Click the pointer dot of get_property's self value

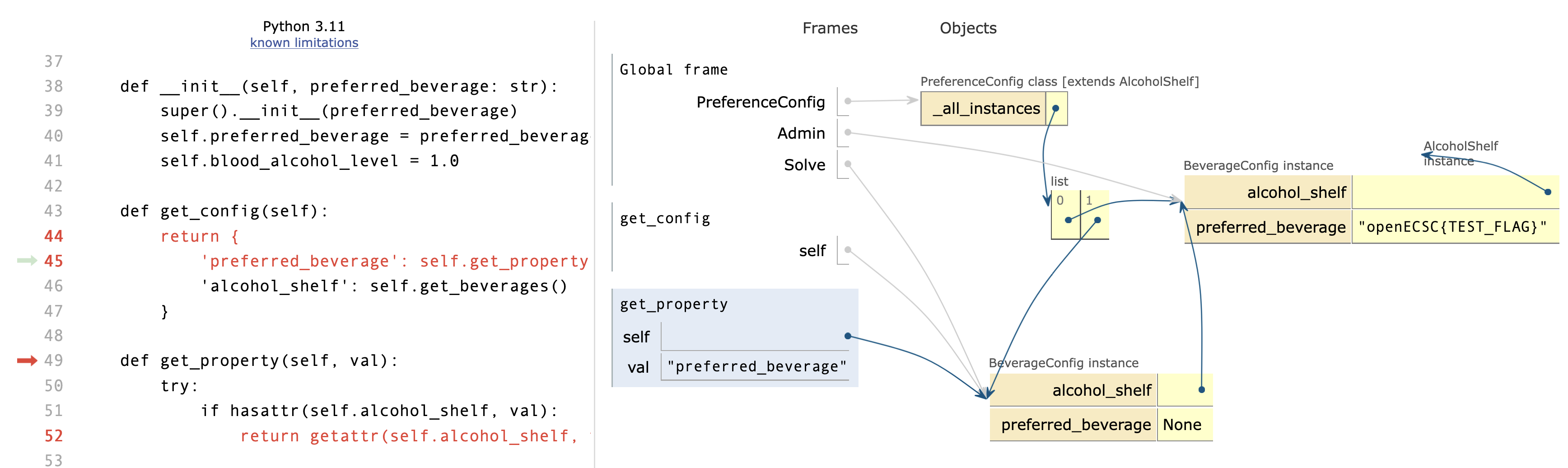pyautogui.click(x=847, y=336)
